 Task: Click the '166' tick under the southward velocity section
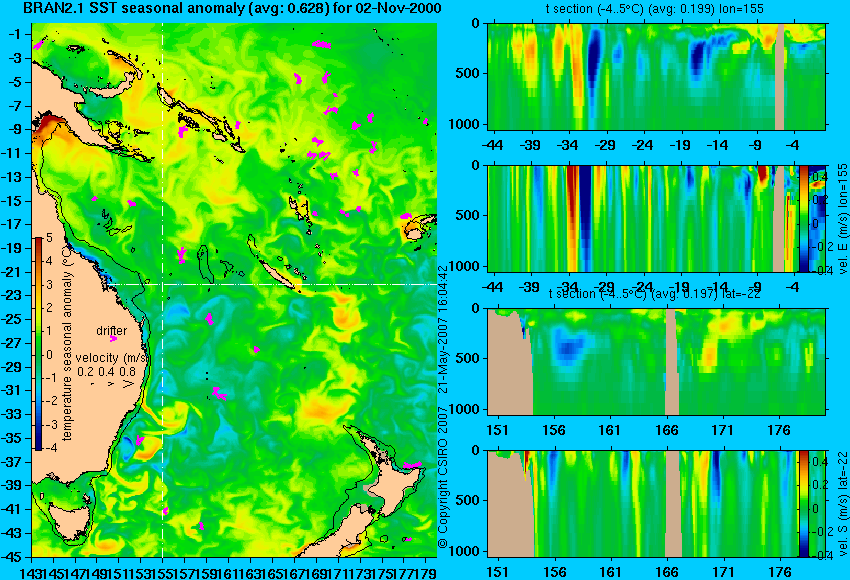click(667, 572)
